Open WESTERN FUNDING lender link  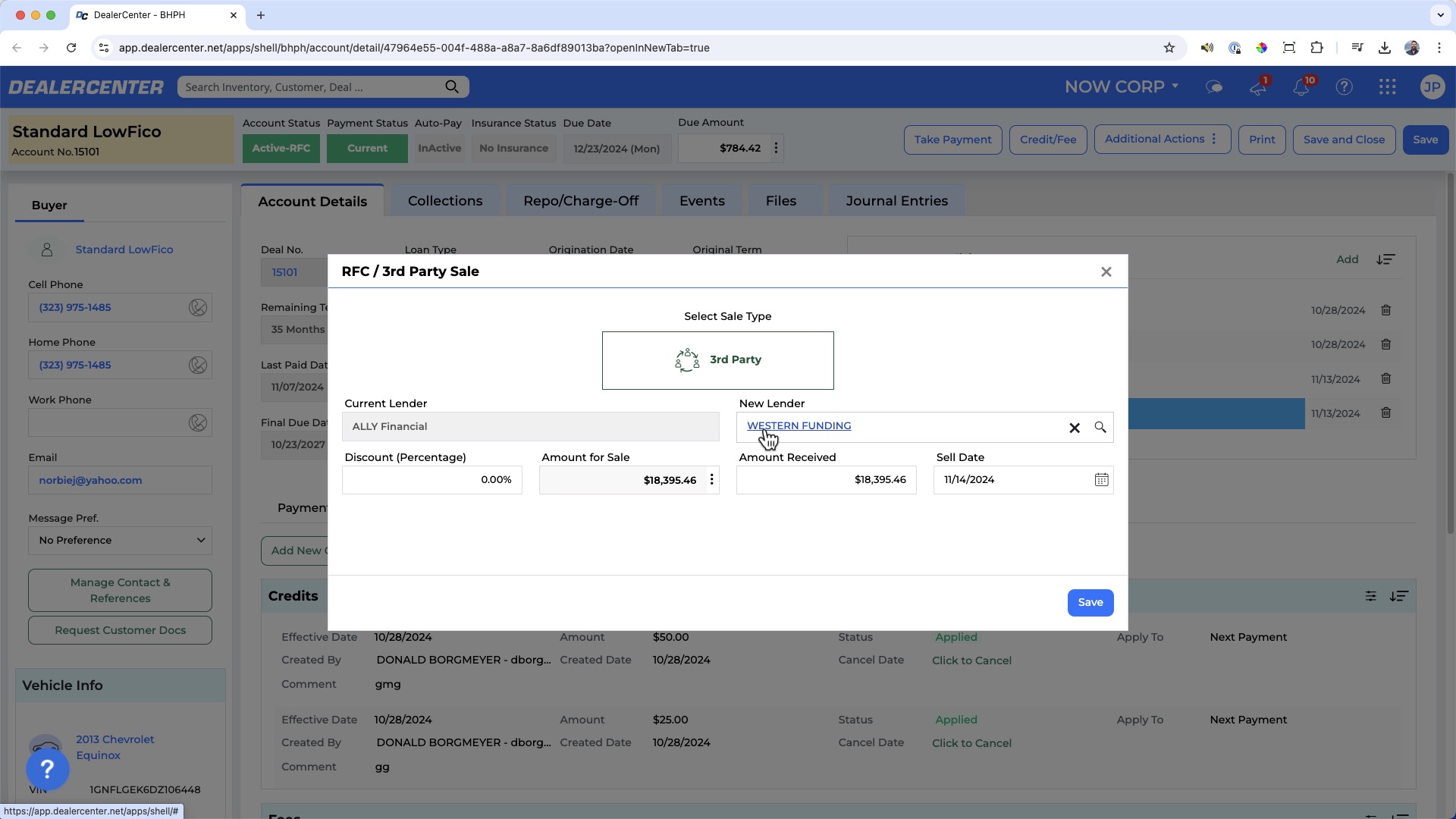799,426
